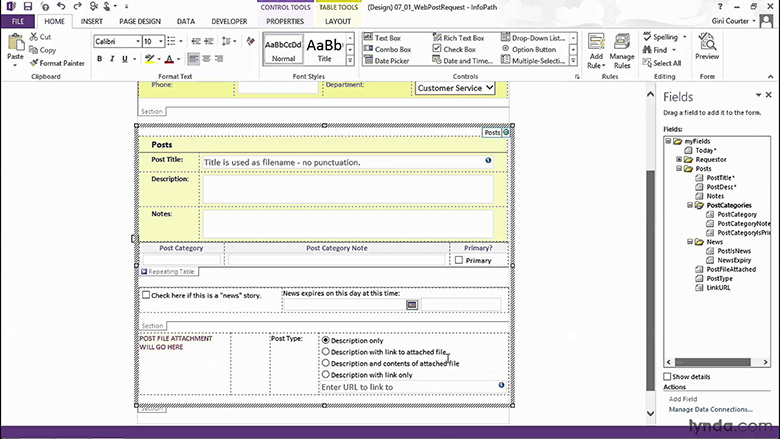The image size is (780, 439).
Task: Check the 'news story' checkbox
Action: [146, 296]
